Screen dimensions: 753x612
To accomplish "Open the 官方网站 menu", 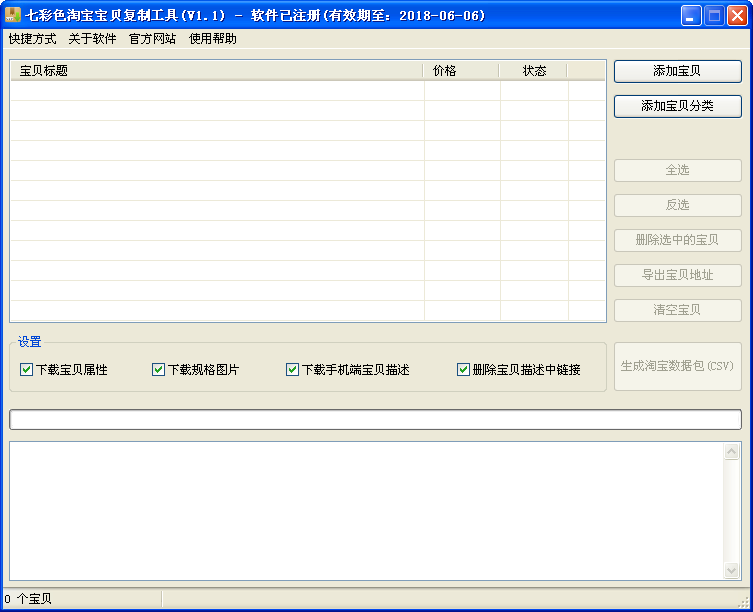I will [152, 39].
